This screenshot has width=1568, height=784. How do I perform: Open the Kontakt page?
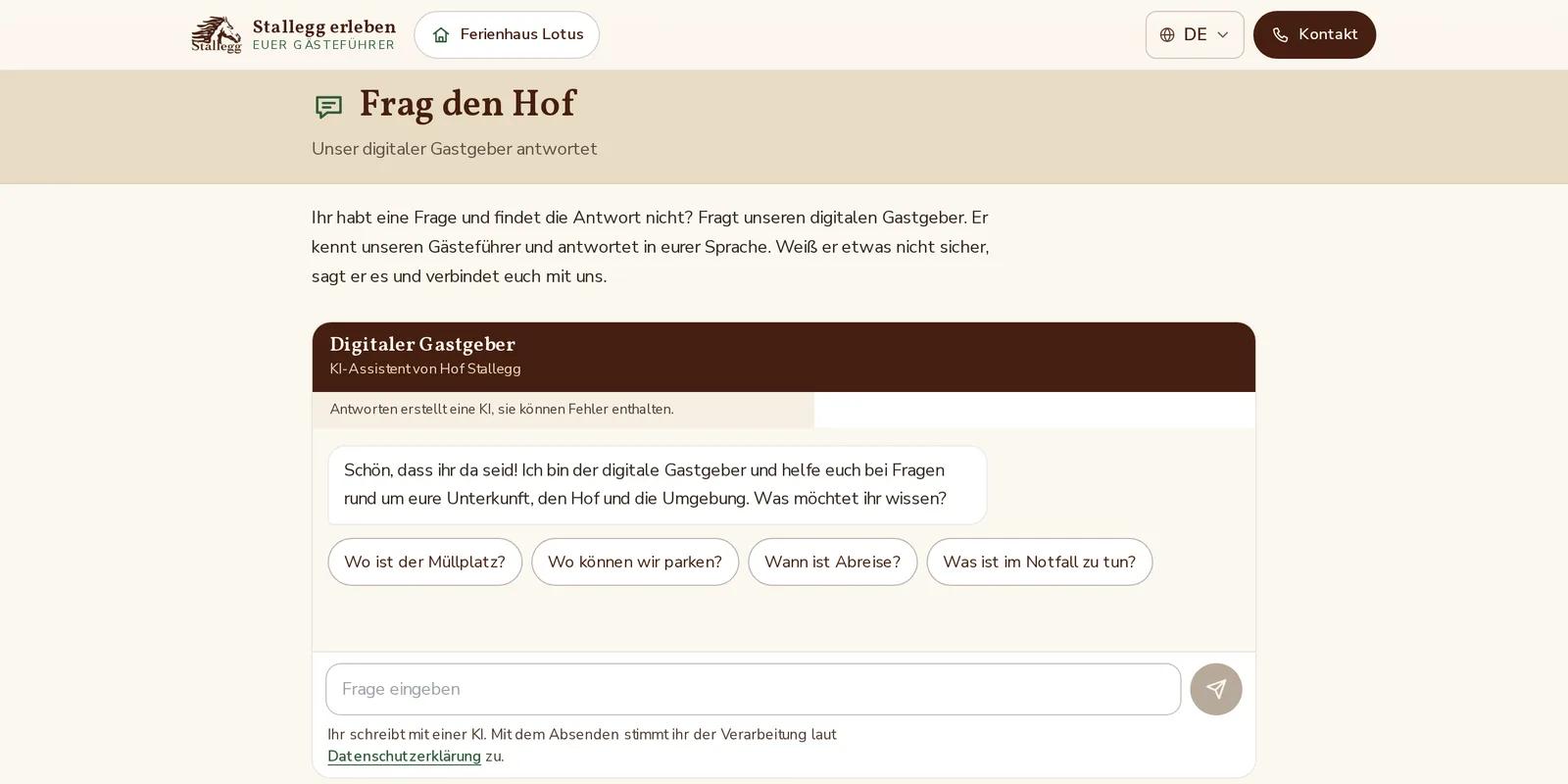tap(1314, 34)
